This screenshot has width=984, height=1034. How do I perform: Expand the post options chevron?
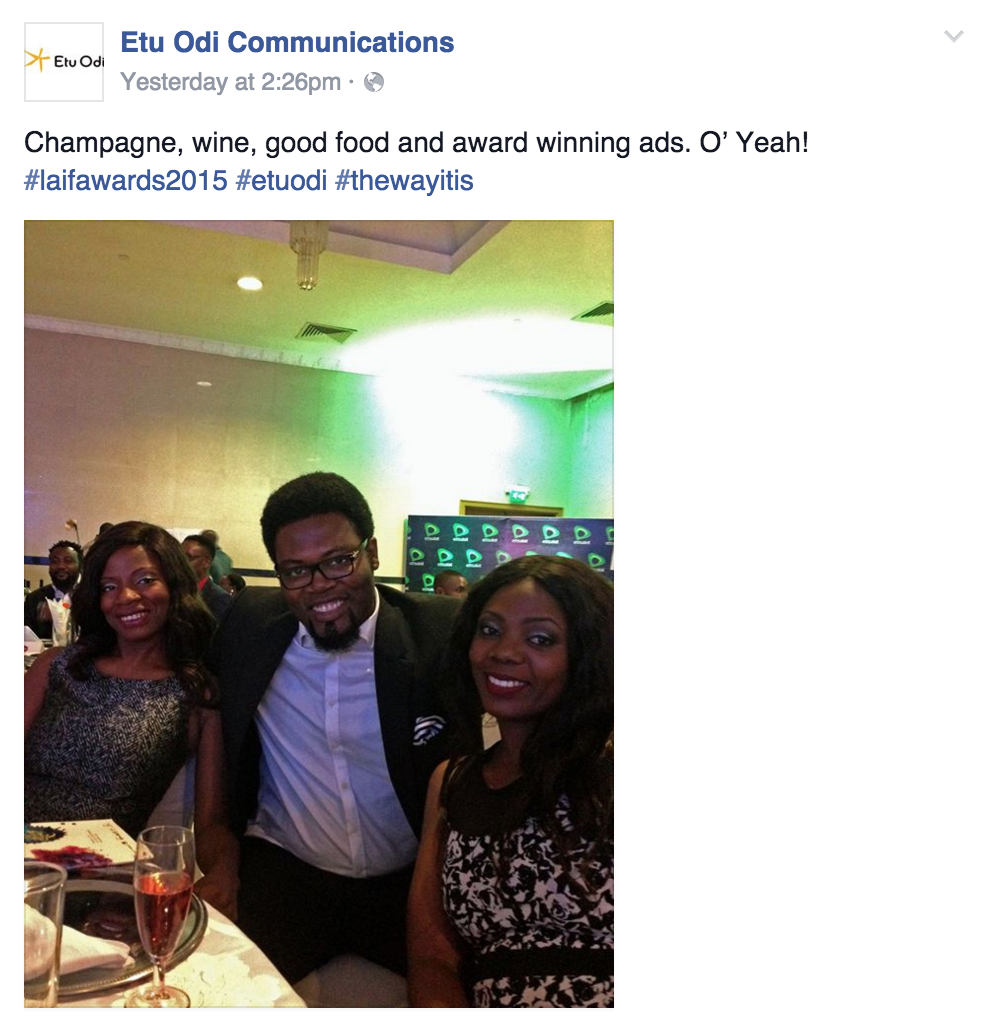pyautogui.click(x=954, y=36)
